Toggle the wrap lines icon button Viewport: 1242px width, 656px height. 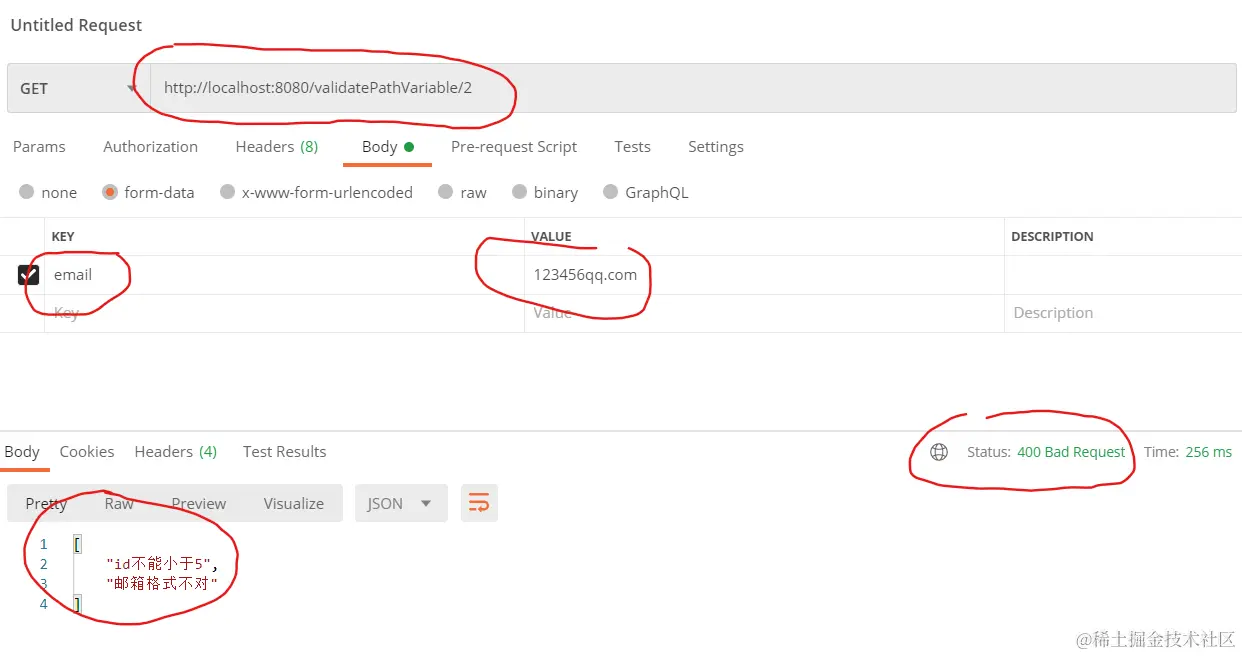click(479, 503)
